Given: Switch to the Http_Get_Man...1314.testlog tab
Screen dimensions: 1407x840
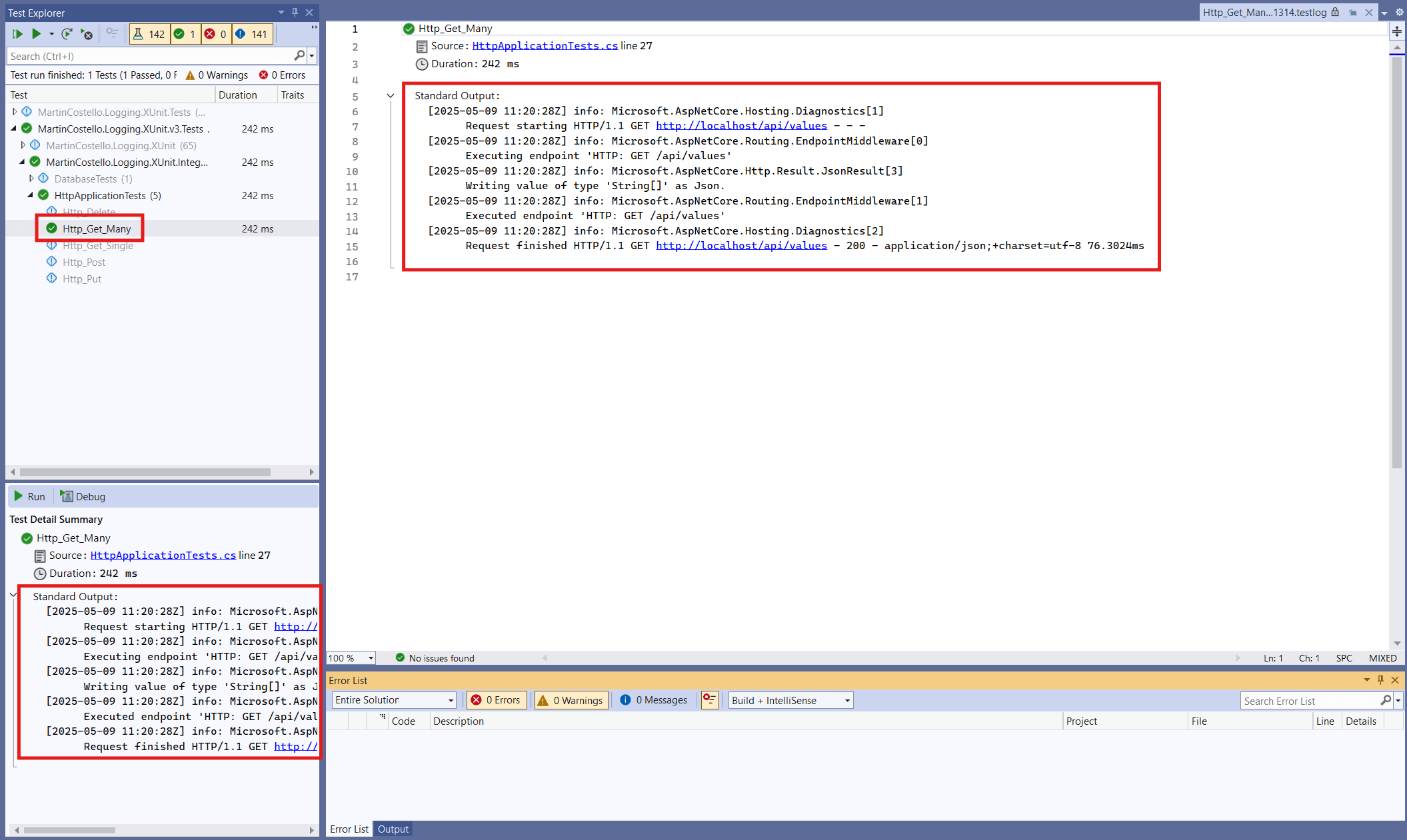Looking at the screenshot, I should (x=1264, y=12).
